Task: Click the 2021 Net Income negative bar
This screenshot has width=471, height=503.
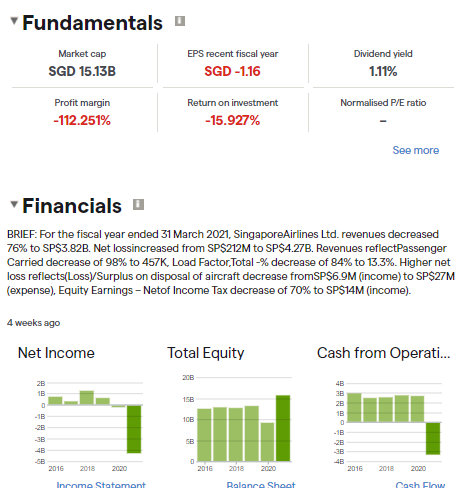Action: point(134,429)
